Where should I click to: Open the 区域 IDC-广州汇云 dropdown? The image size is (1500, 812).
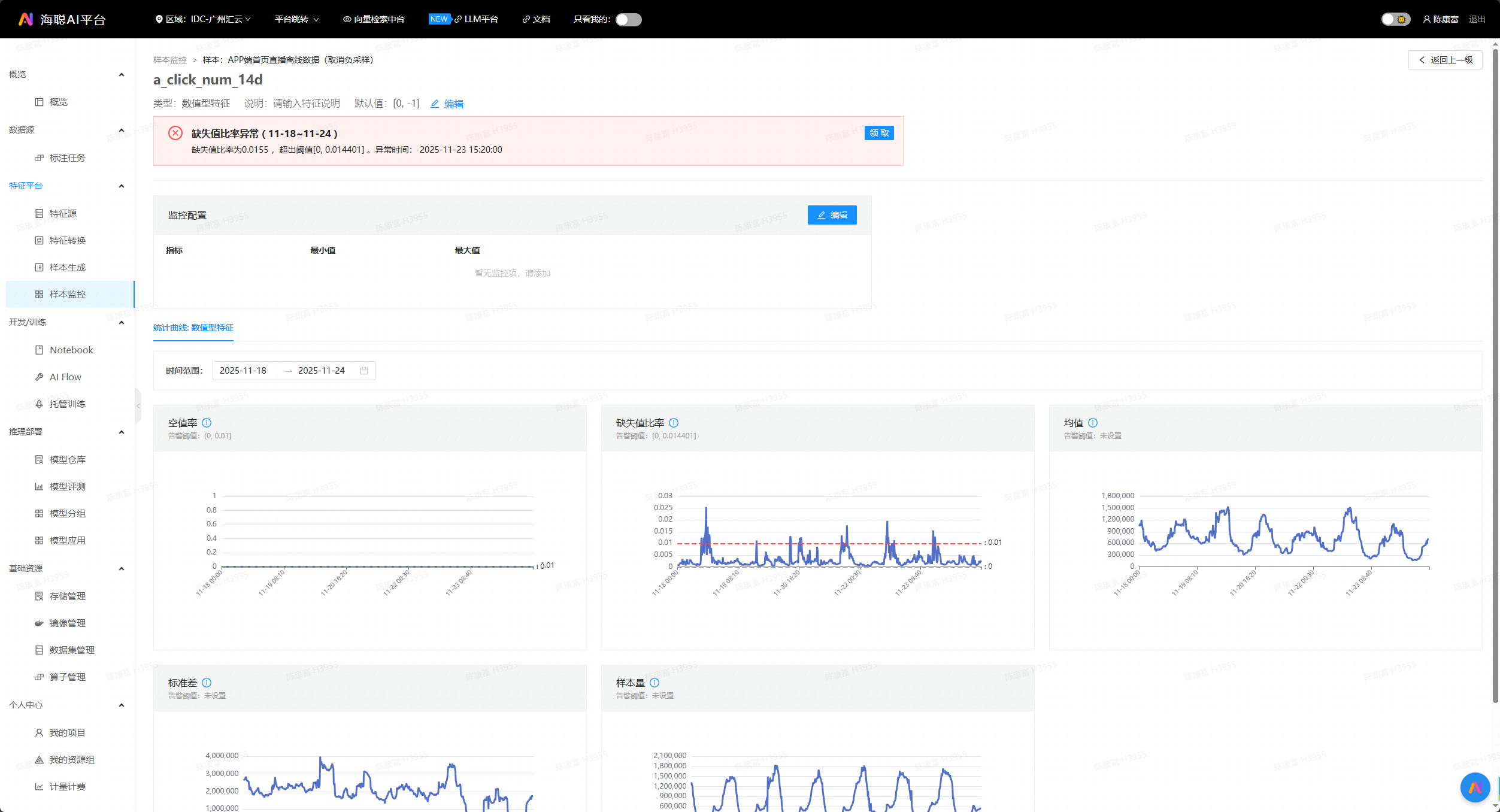(x=203, y=20)
